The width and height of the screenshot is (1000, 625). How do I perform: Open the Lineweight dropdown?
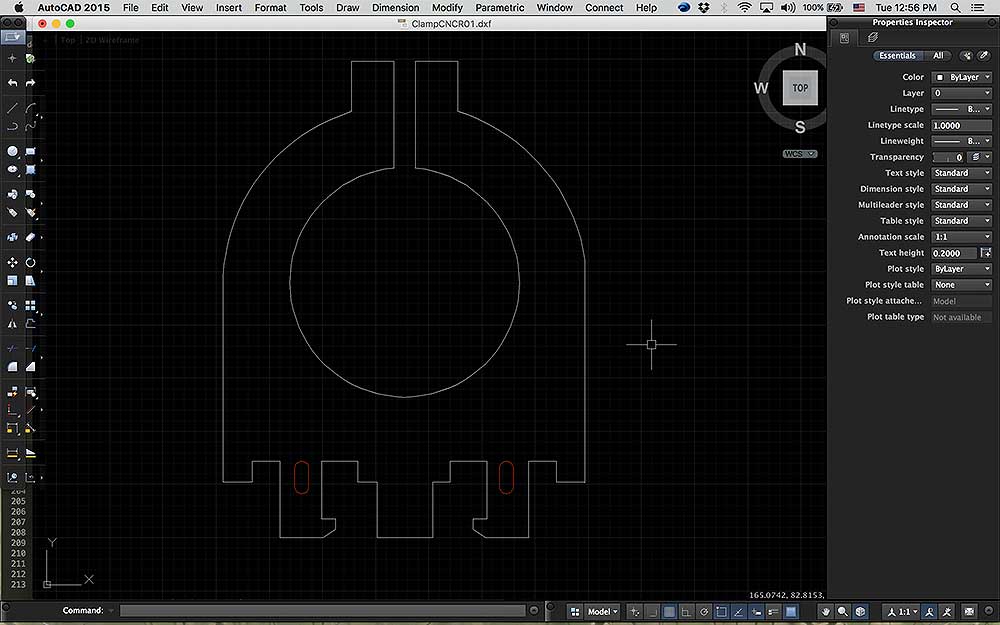click(x=961, y=141)
